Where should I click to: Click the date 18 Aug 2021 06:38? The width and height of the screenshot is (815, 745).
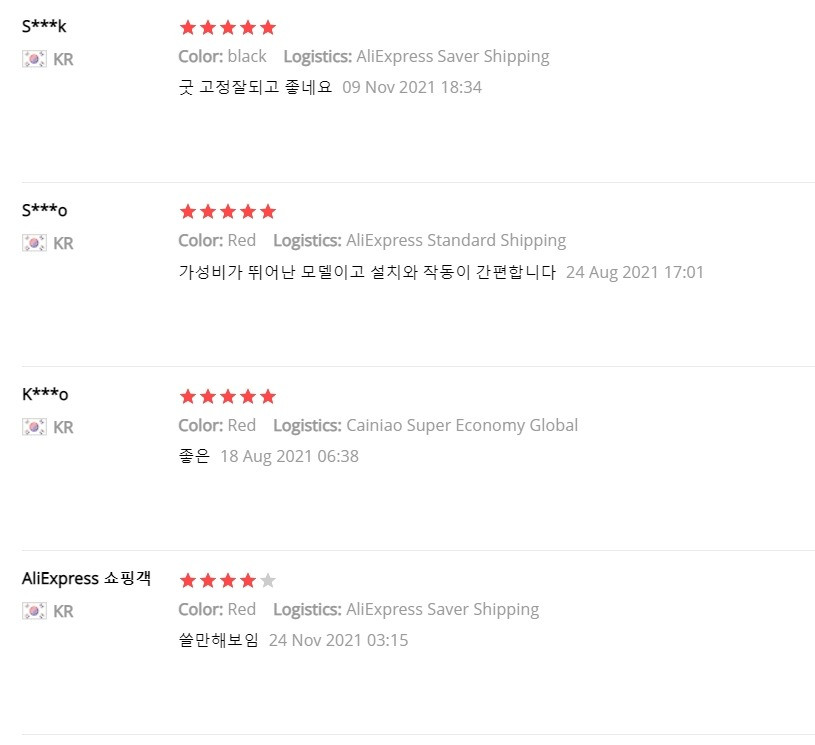(290, 456)
